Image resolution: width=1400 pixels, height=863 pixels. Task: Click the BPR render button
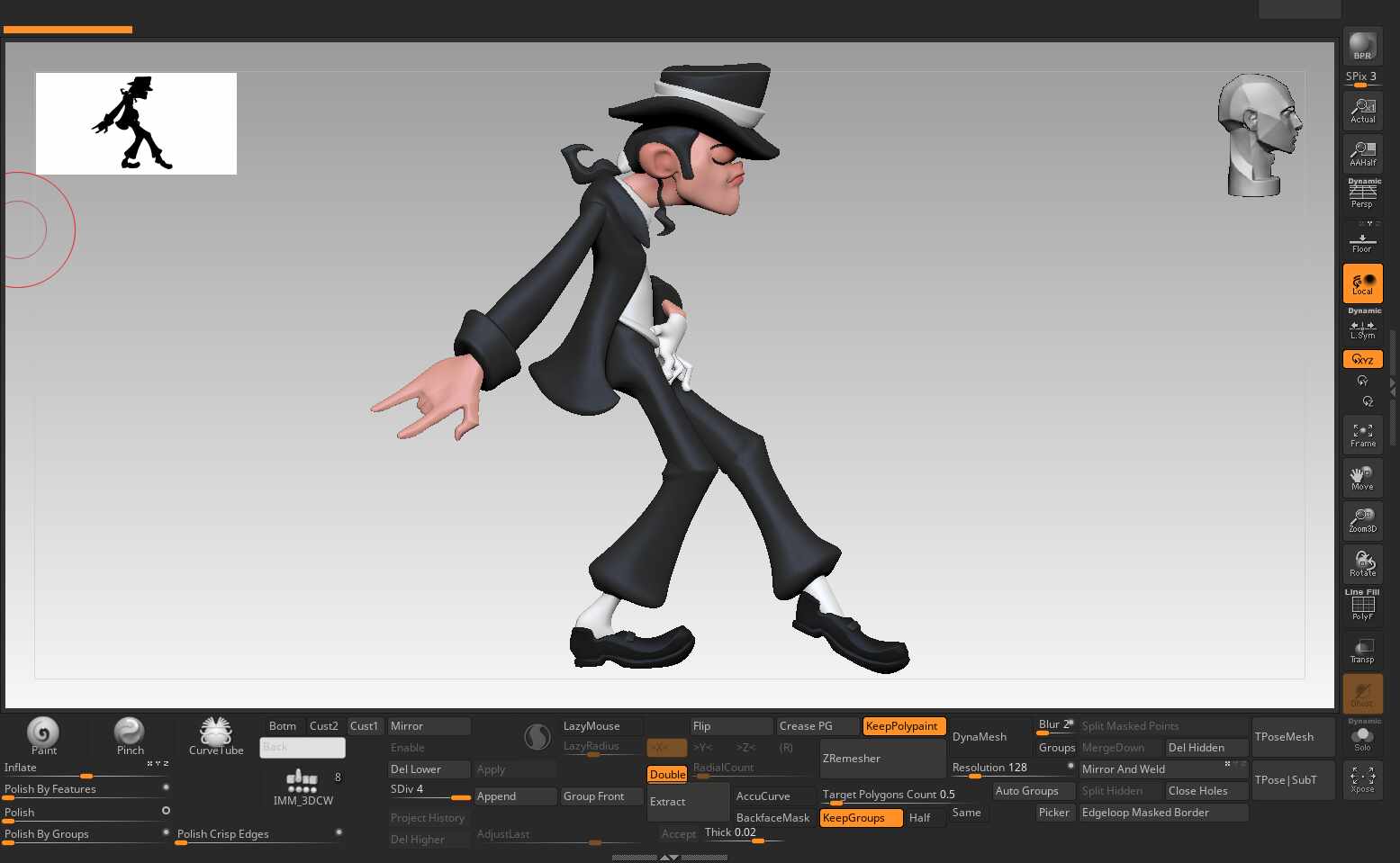coord(1362,46)
